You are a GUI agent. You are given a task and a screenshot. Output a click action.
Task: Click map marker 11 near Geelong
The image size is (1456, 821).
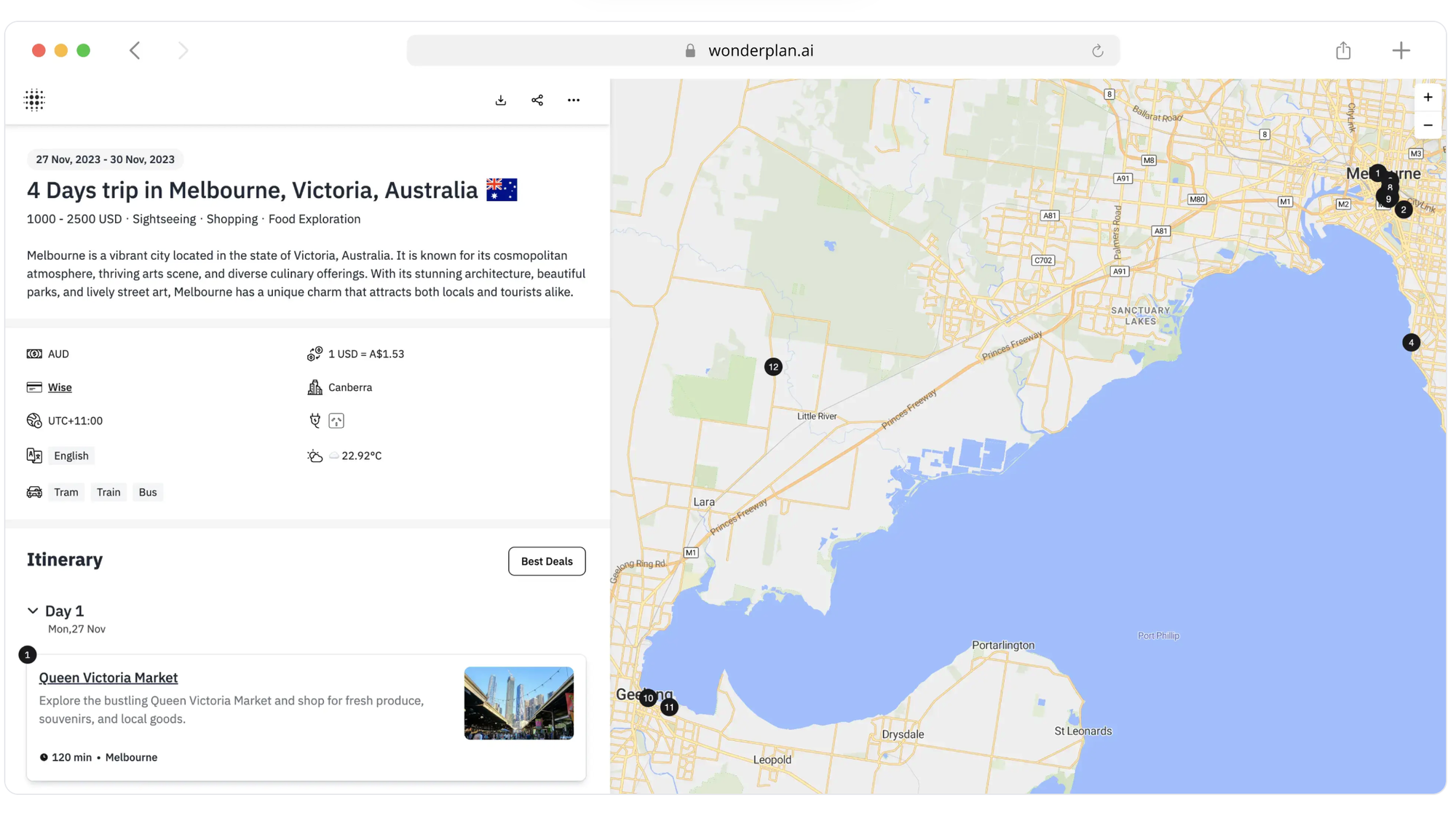coord(669,707)
